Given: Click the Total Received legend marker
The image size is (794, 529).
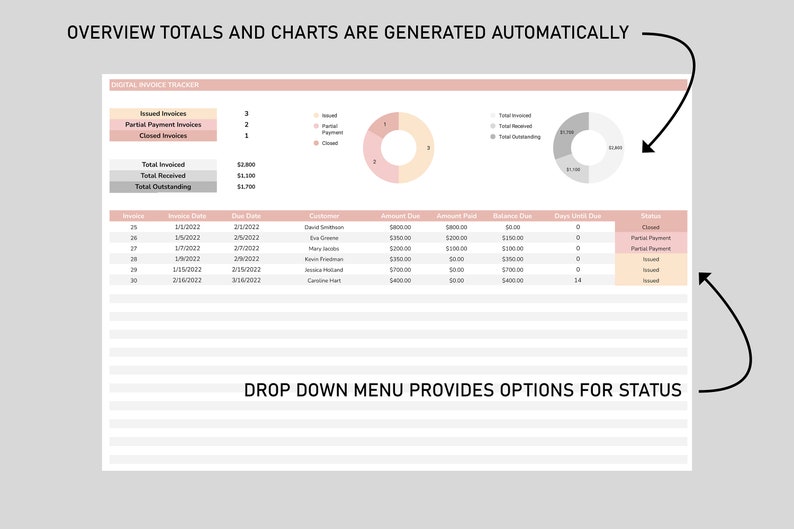Looking at the screenshot, I should [493, 126].
